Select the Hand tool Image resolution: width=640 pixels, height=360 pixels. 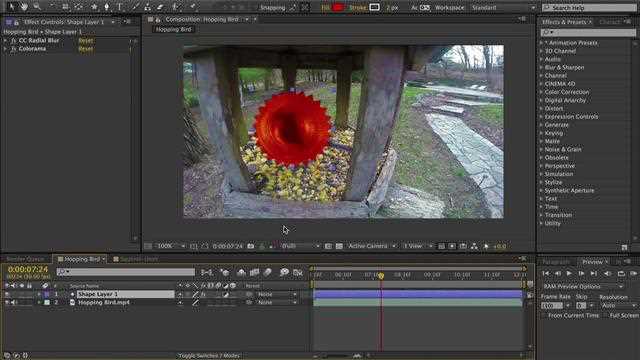24,7
